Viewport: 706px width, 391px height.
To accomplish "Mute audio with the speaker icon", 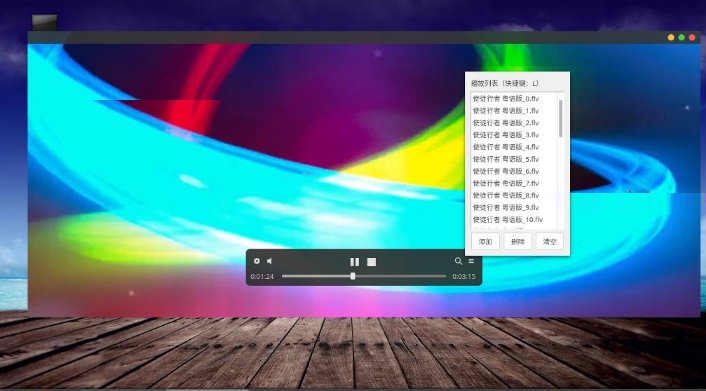I will (269, 261).
